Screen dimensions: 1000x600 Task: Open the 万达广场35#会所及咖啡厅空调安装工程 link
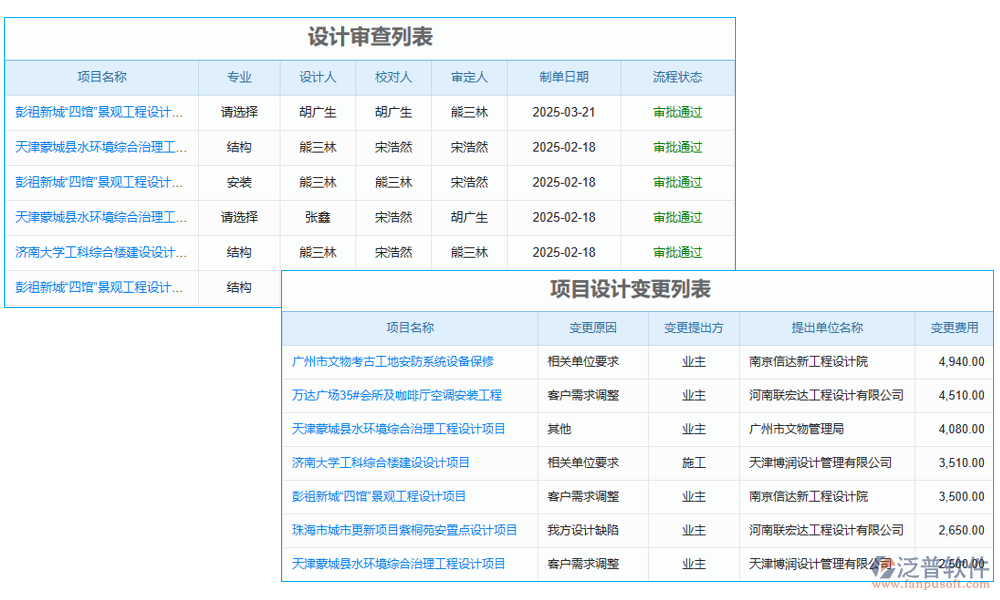[398, 395]
